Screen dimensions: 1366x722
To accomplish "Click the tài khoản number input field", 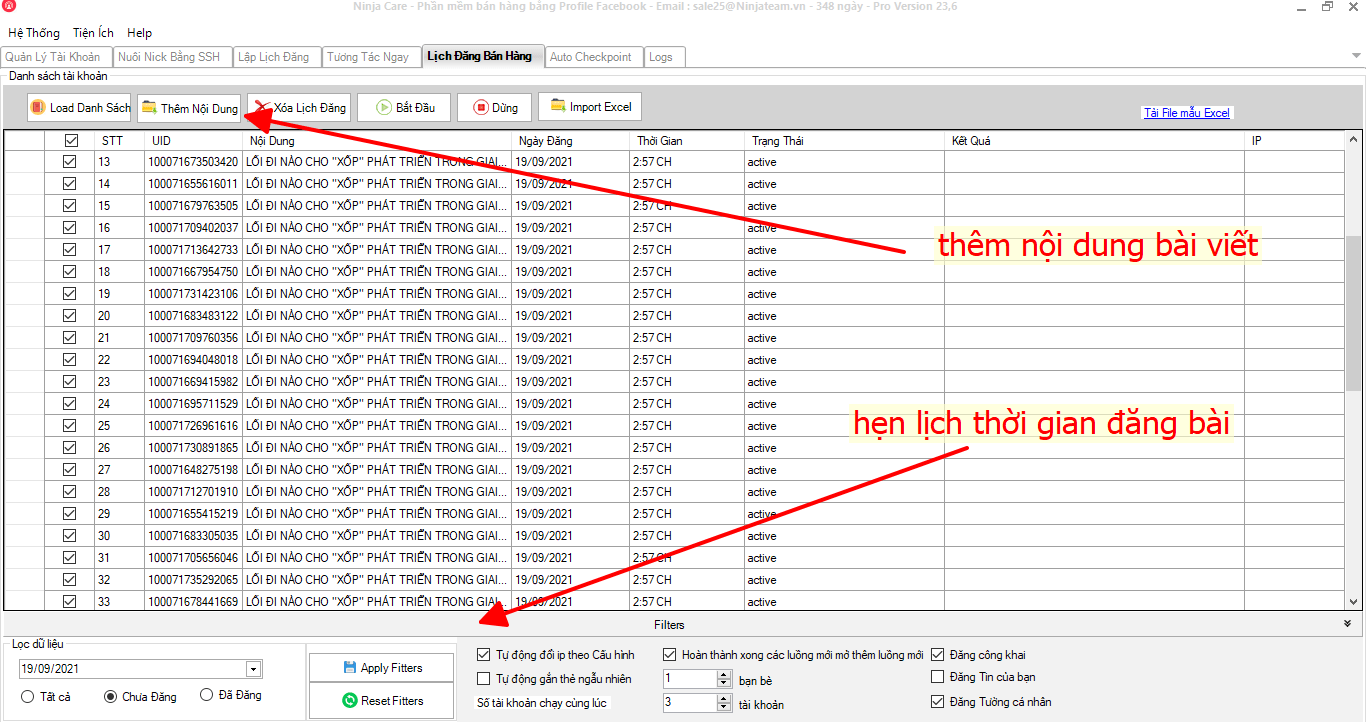I will pyautogui.click(x=690, y=703).
